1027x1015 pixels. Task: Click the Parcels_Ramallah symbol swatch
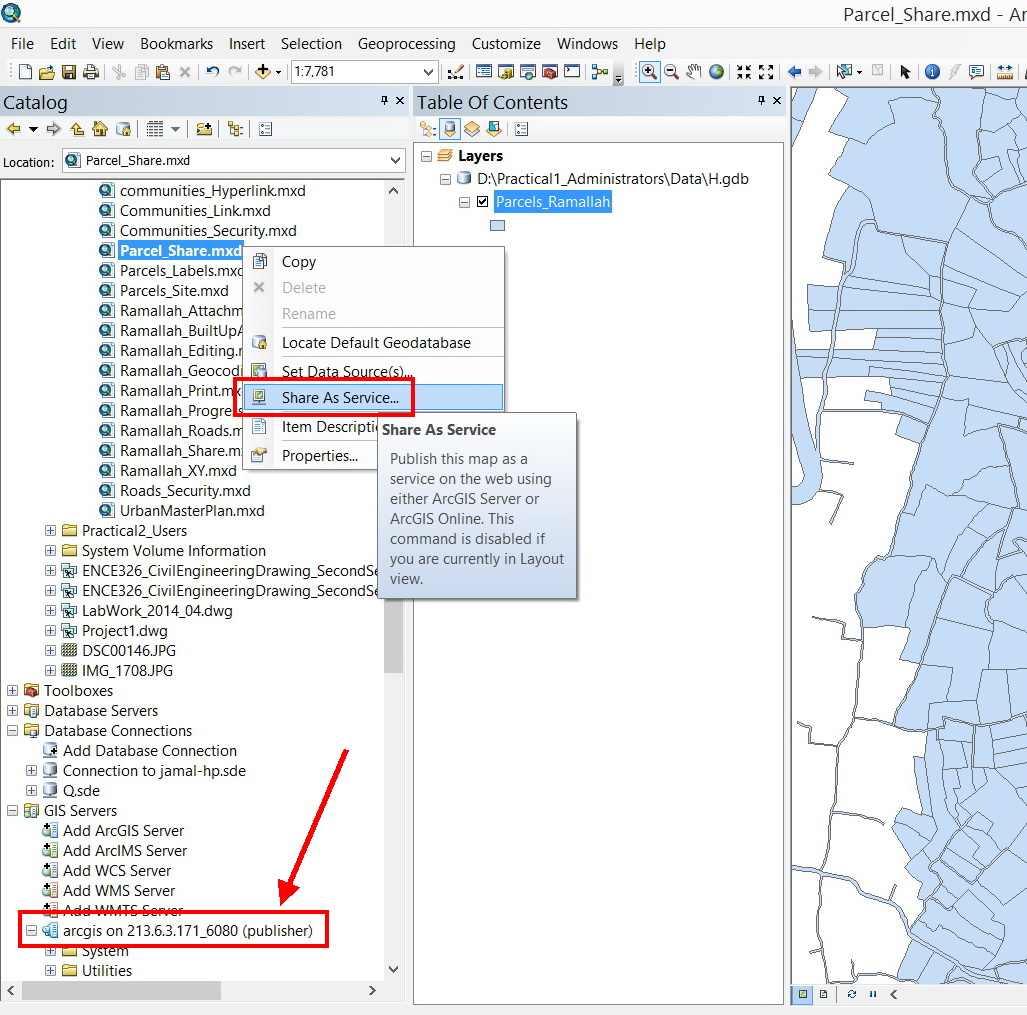pos(497,226)
